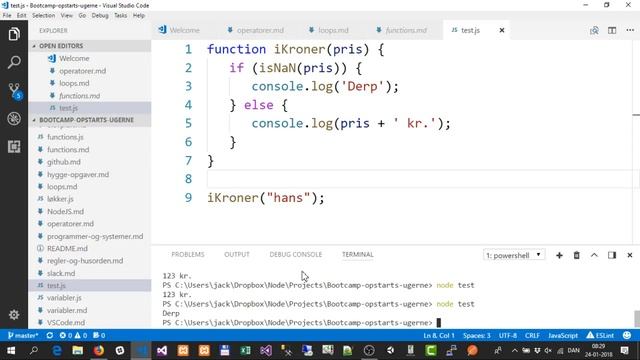Change the UTF-8 encoding setting

(x=508, y=336)
